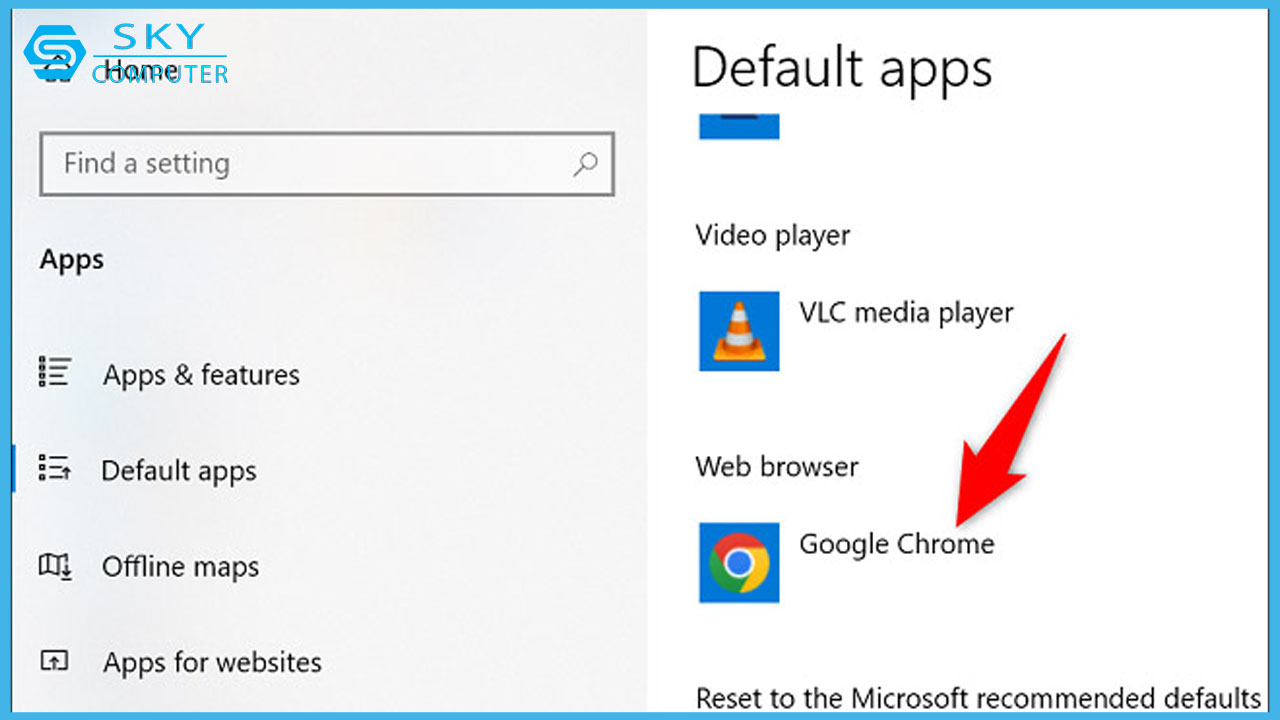The height and width of the screenshot is (720, 1280).
Task: Click the Default apps page heading
Action: pos(842,70)
